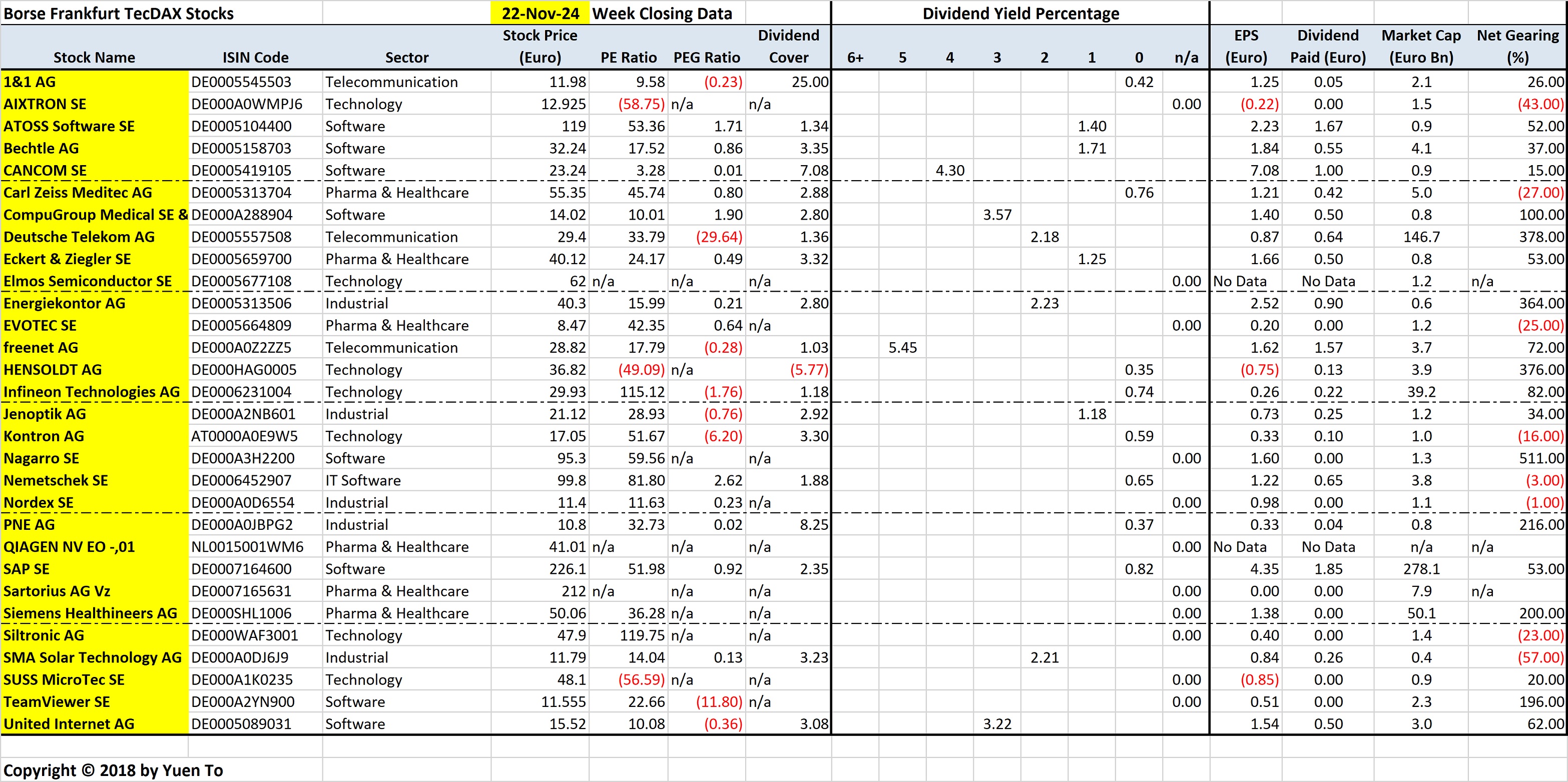Select Borse Frankfurt TecDAX Stocks title

pos(119,14)
